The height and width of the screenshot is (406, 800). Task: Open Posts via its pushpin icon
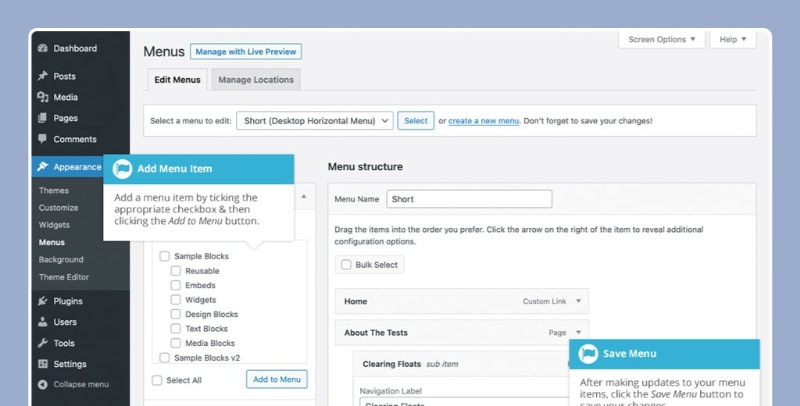click(x=42, y=76)
